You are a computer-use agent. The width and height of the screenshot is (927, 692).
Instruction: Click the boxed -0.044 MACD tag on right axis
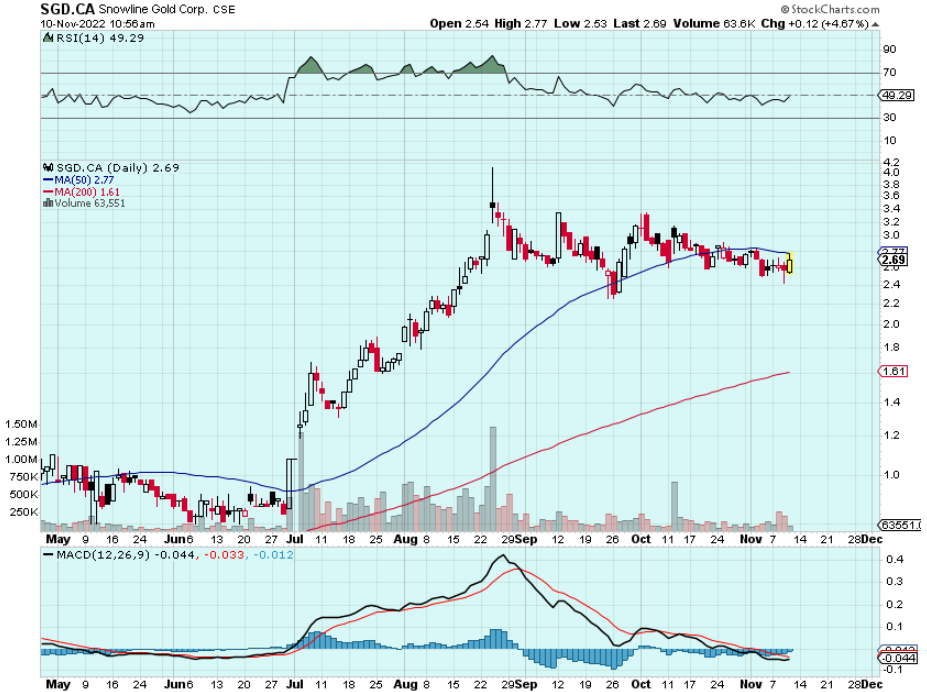click(x=899, y=658)
